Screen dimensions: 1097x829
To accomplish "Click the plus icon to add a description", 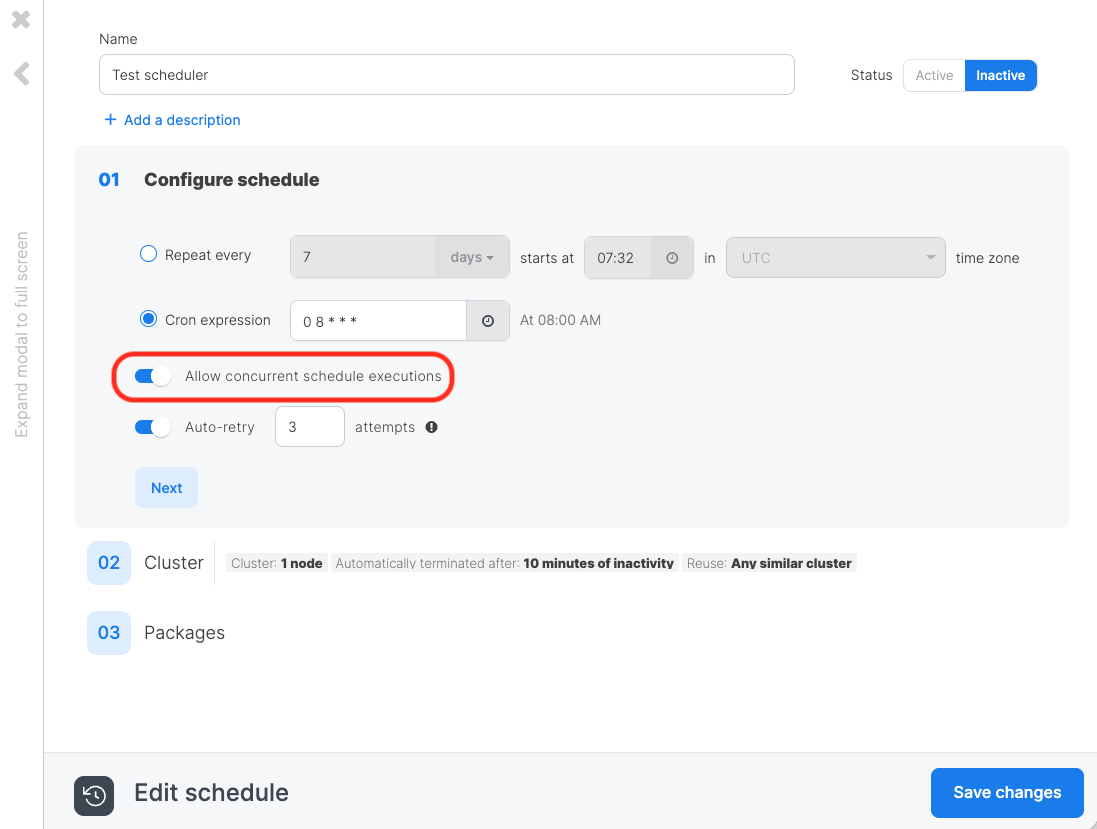I will click(110, 120).
